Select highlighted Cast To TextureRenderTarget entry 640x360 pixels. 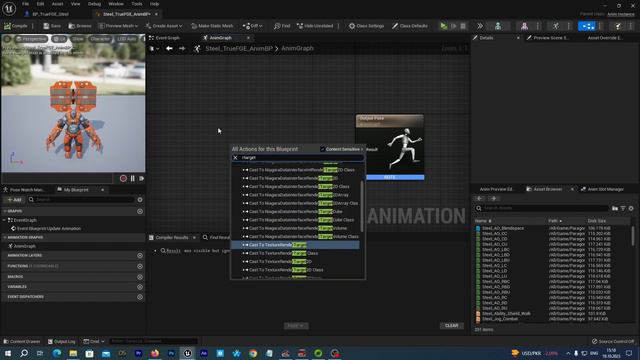[295, 245]
